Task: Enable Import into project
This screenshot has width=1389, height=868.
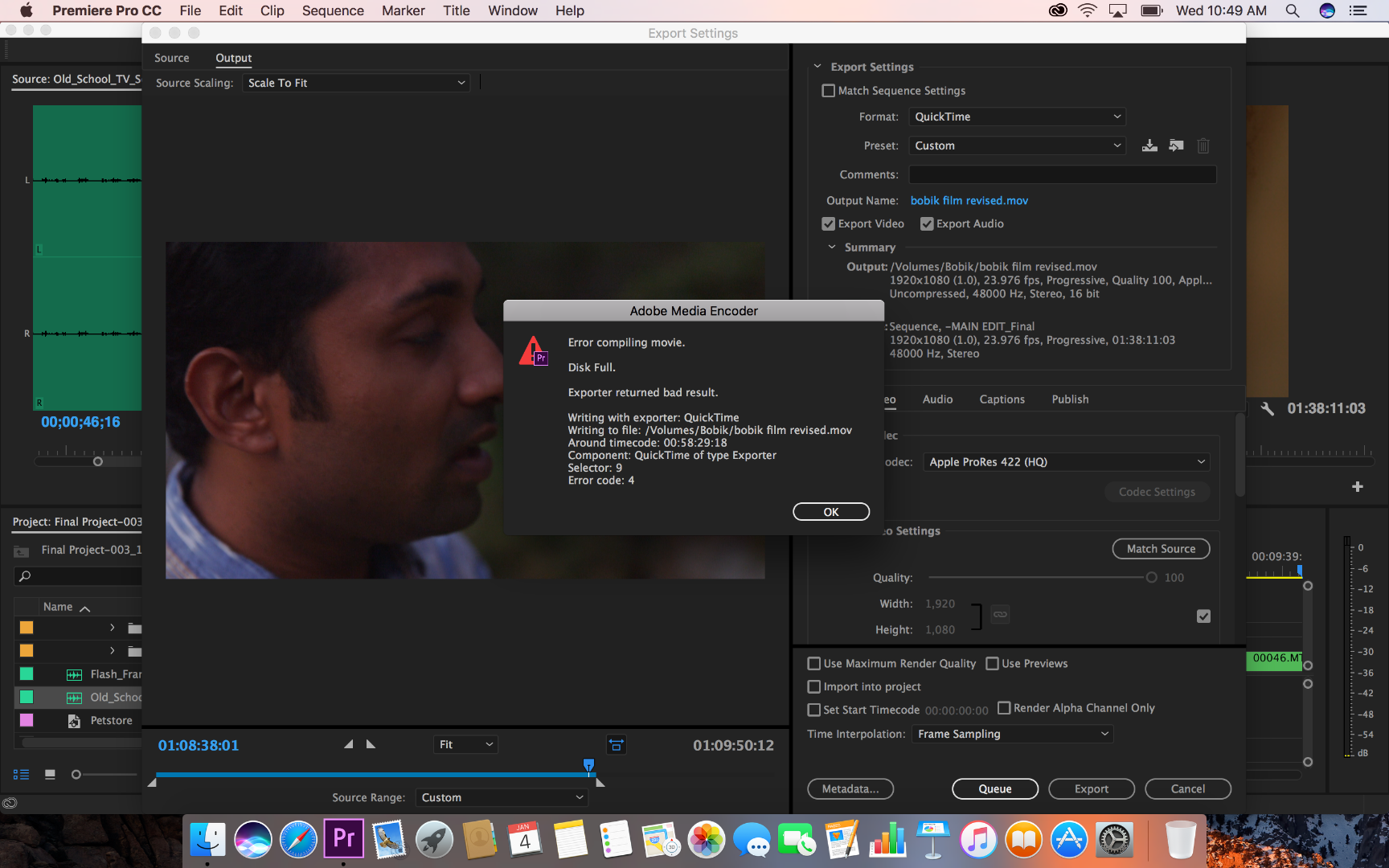Action: 813,686
